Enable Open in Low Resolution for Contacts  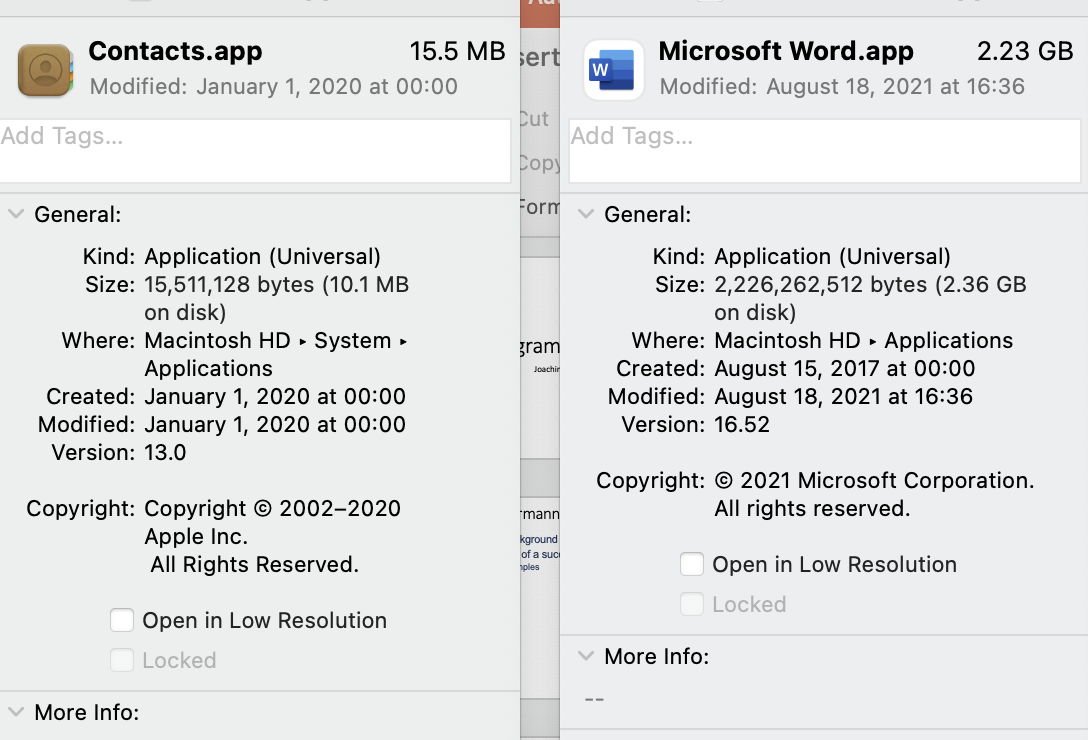point(122,621)
